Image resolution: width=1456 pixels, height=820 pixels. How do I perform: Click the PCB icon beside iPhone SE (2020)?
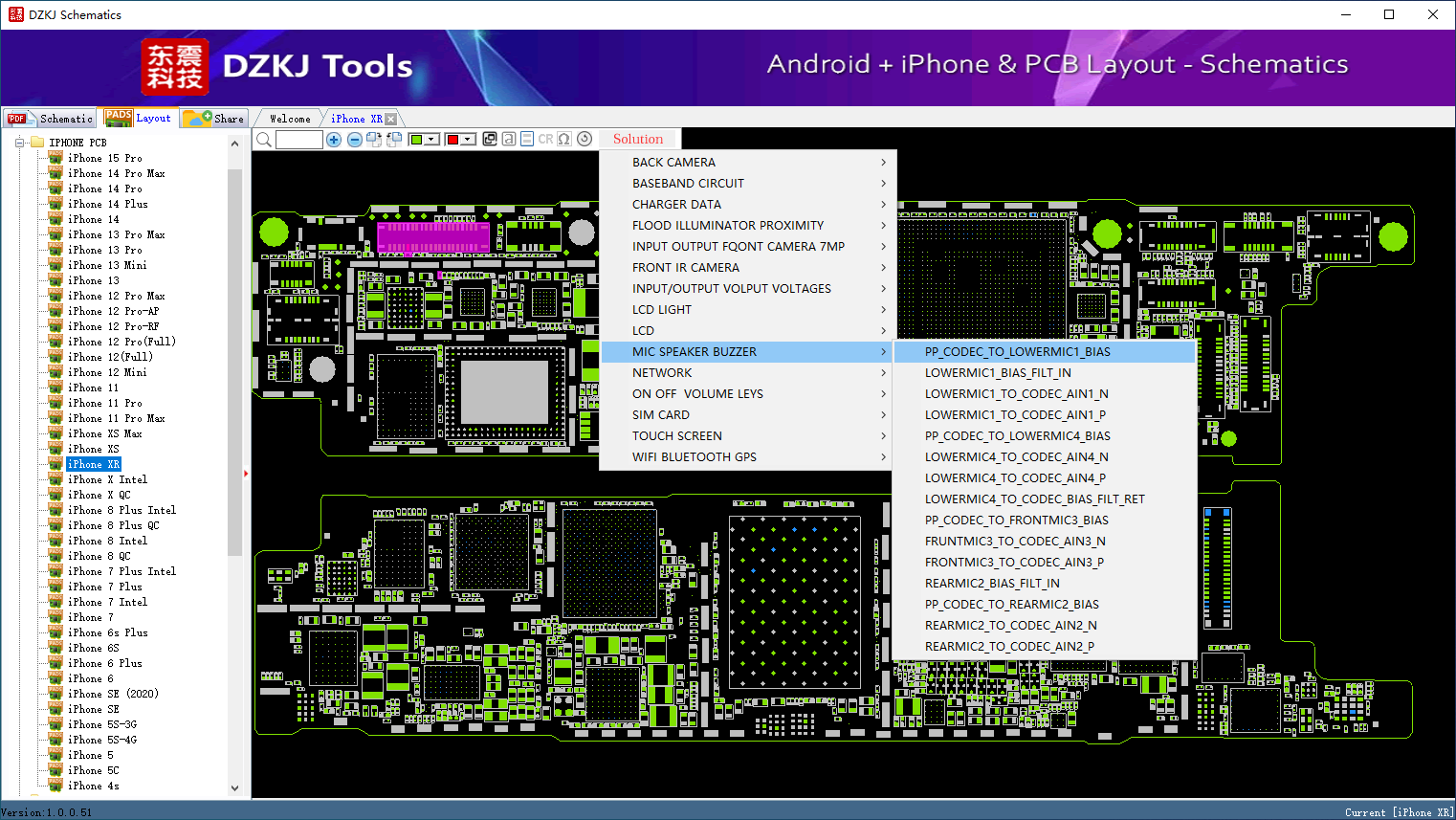coord(55,694)
